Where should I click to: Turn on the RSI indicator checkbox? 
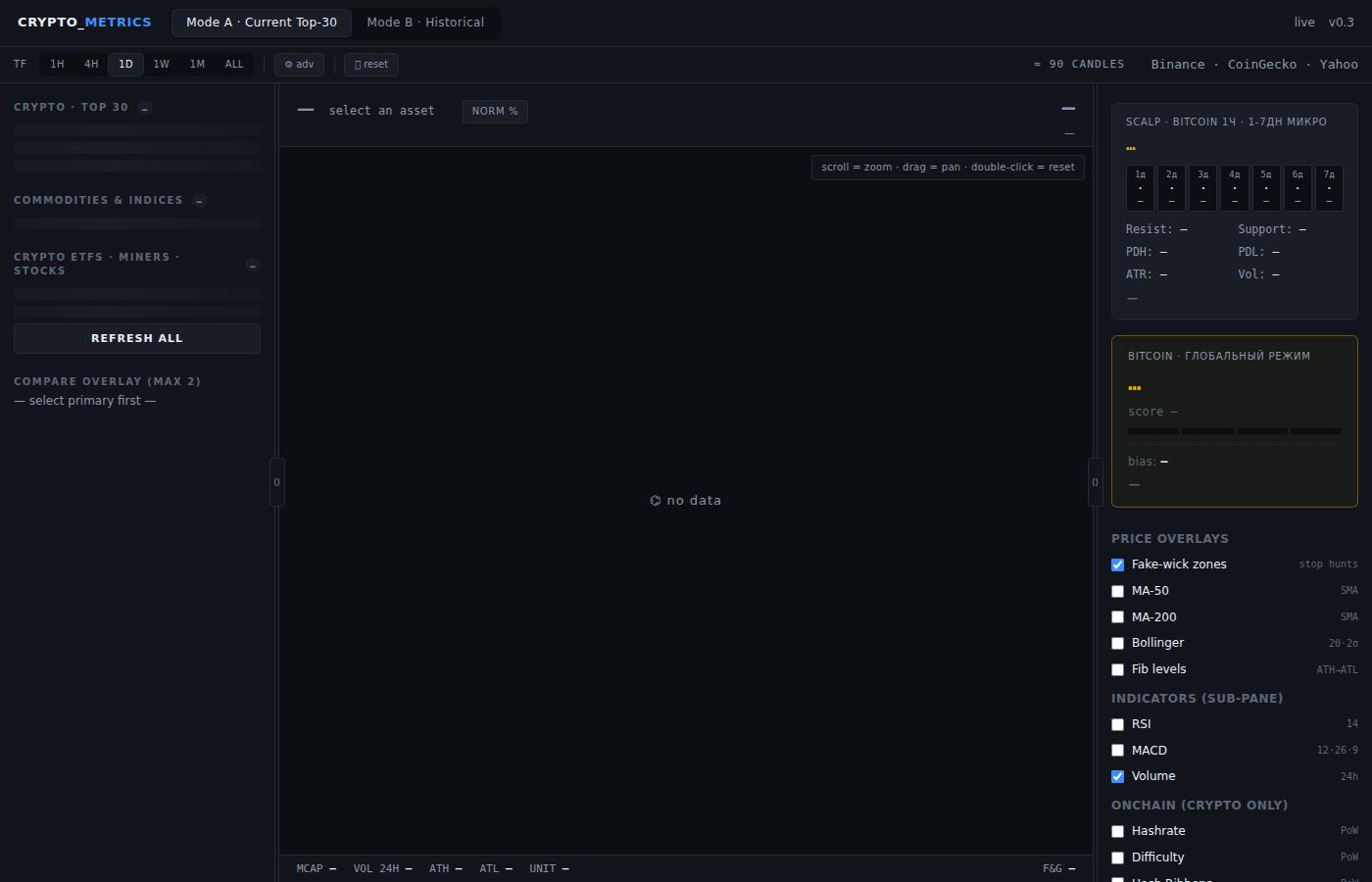tap(1117, 724)
